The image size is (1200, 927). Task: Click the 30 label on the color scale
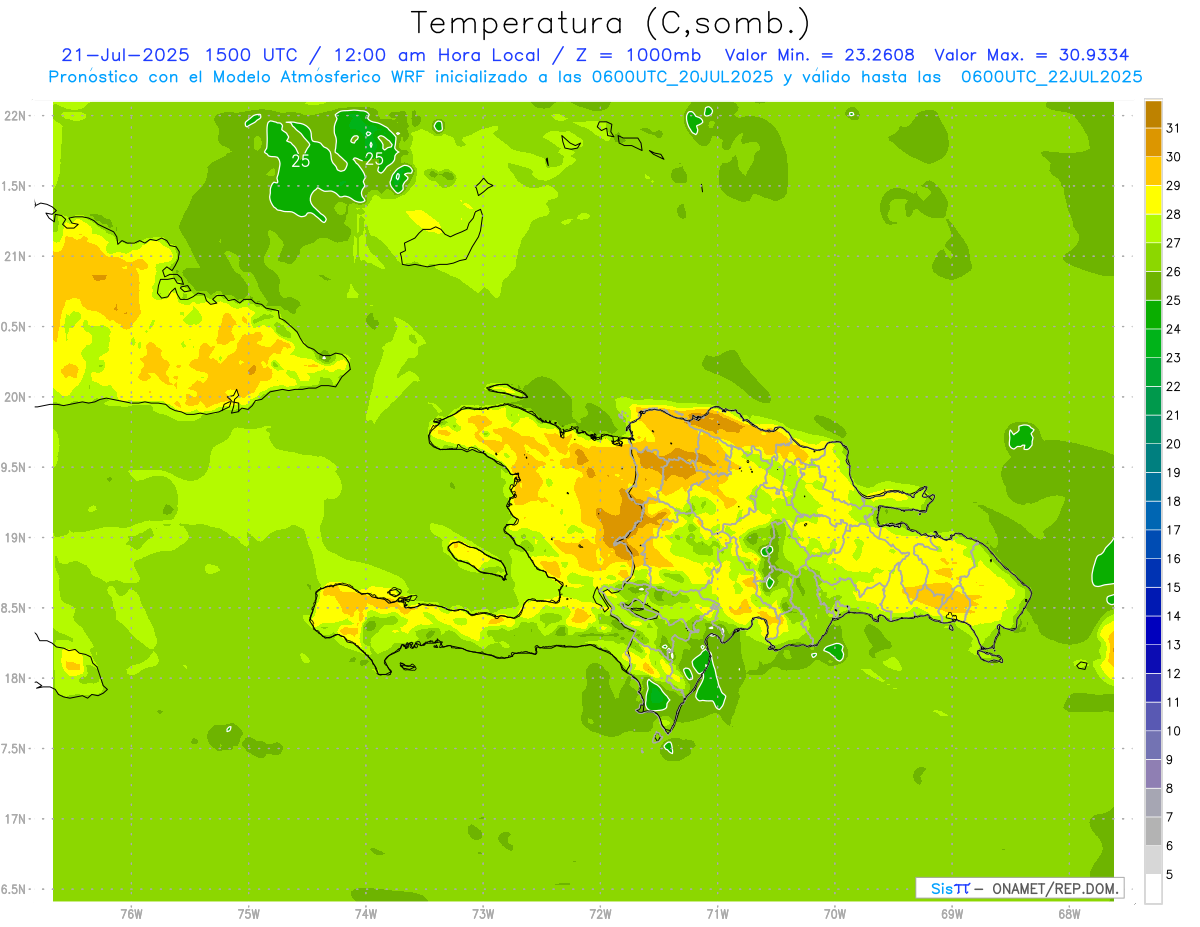coord(1173,156)
